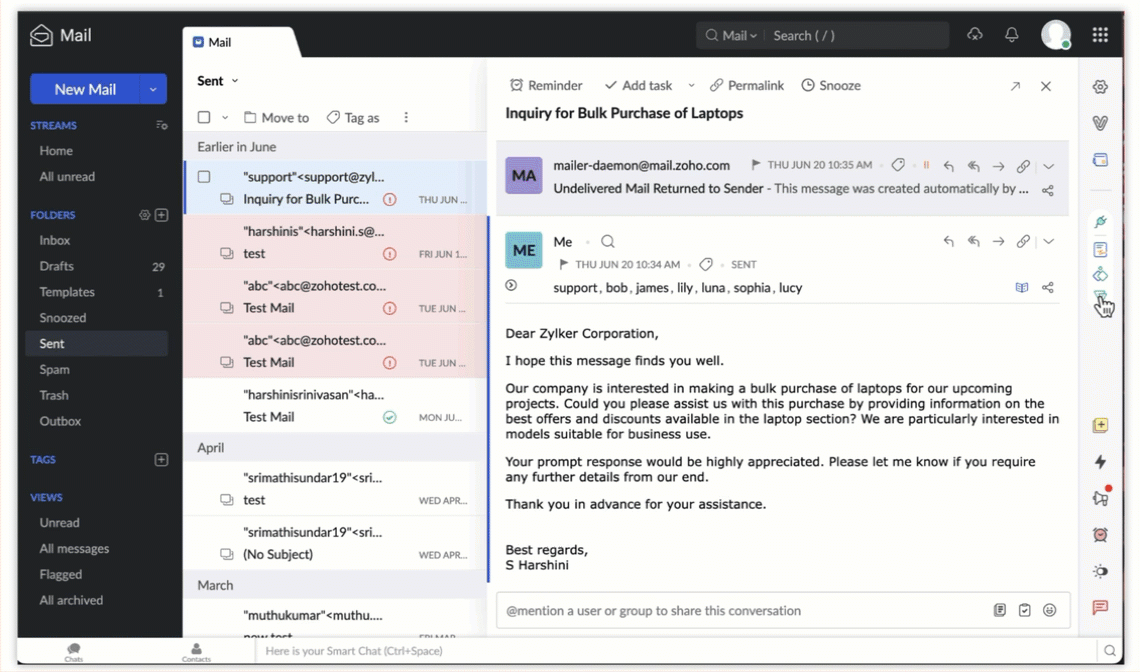Reply all to the Me message
Image resolution: width=1140 pixels, height=672 pixels.
click(974, 241)
